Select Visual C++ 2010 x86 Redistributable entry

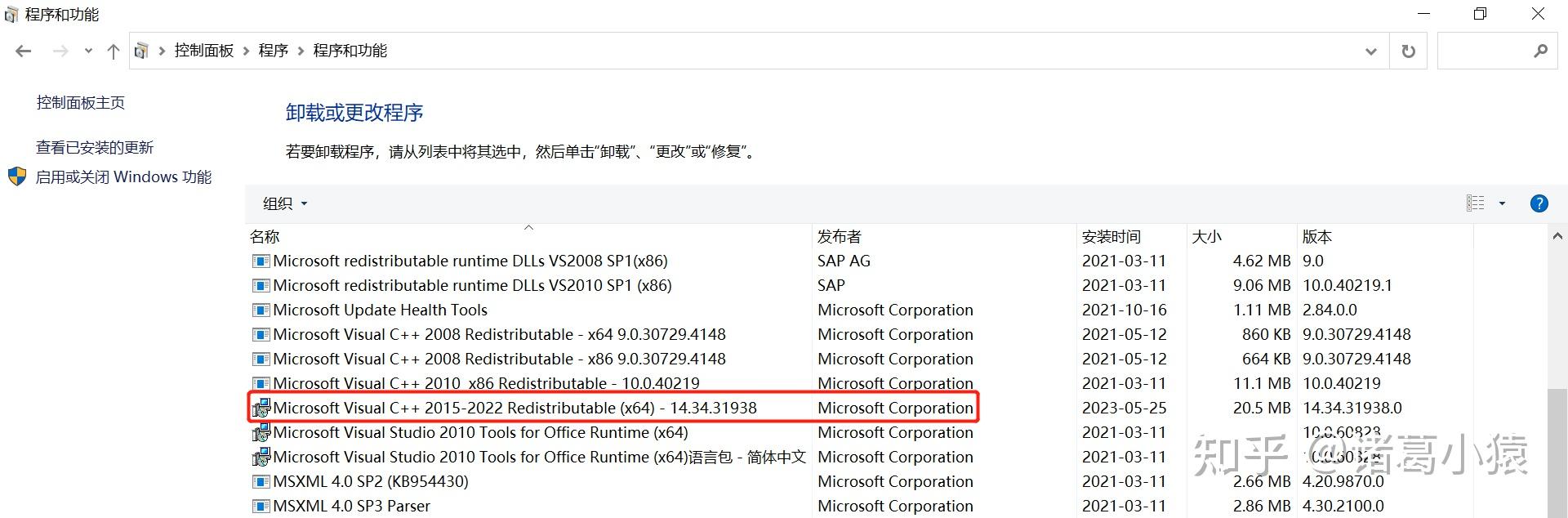(486, 384)
